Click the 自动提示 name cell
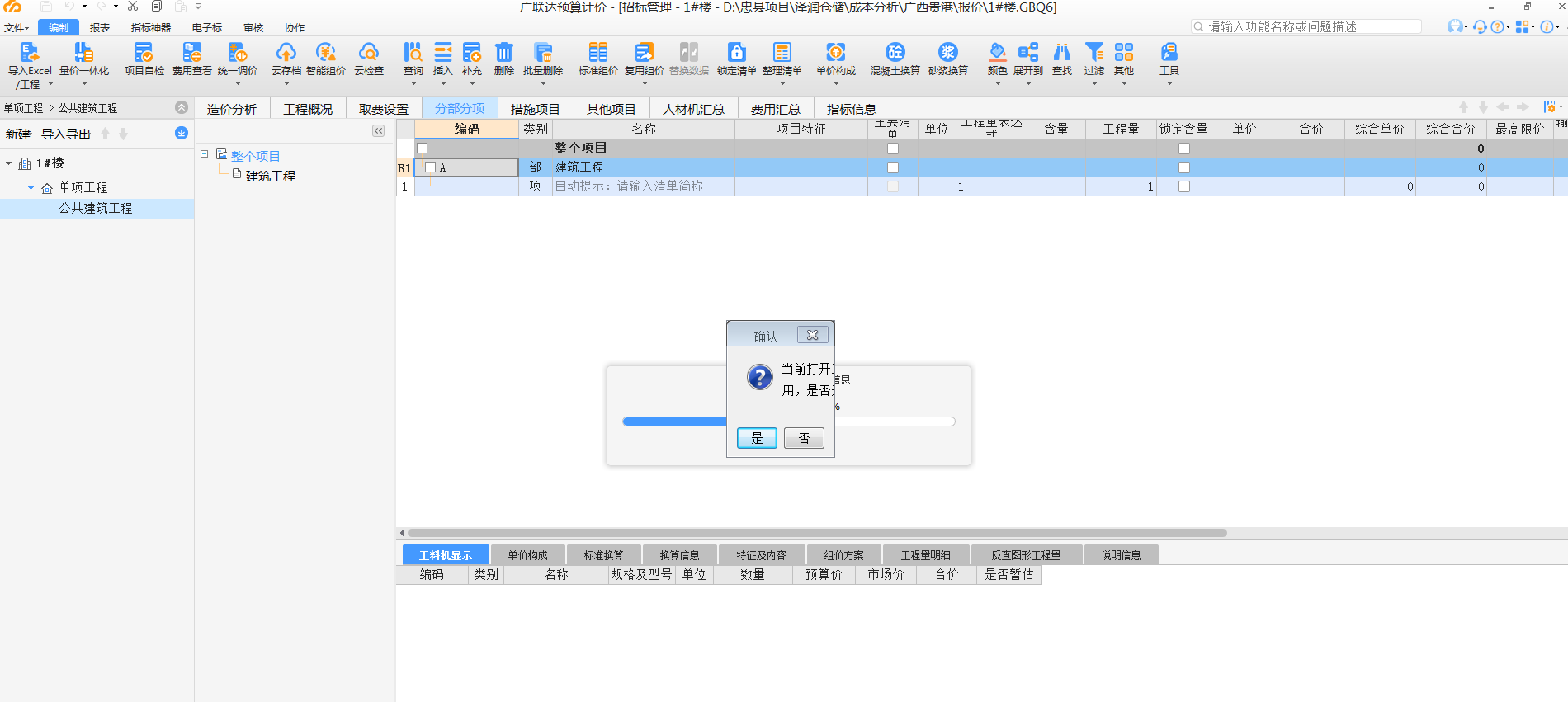This screenshot has width=1568, height=702. click(x=644, y=186)
